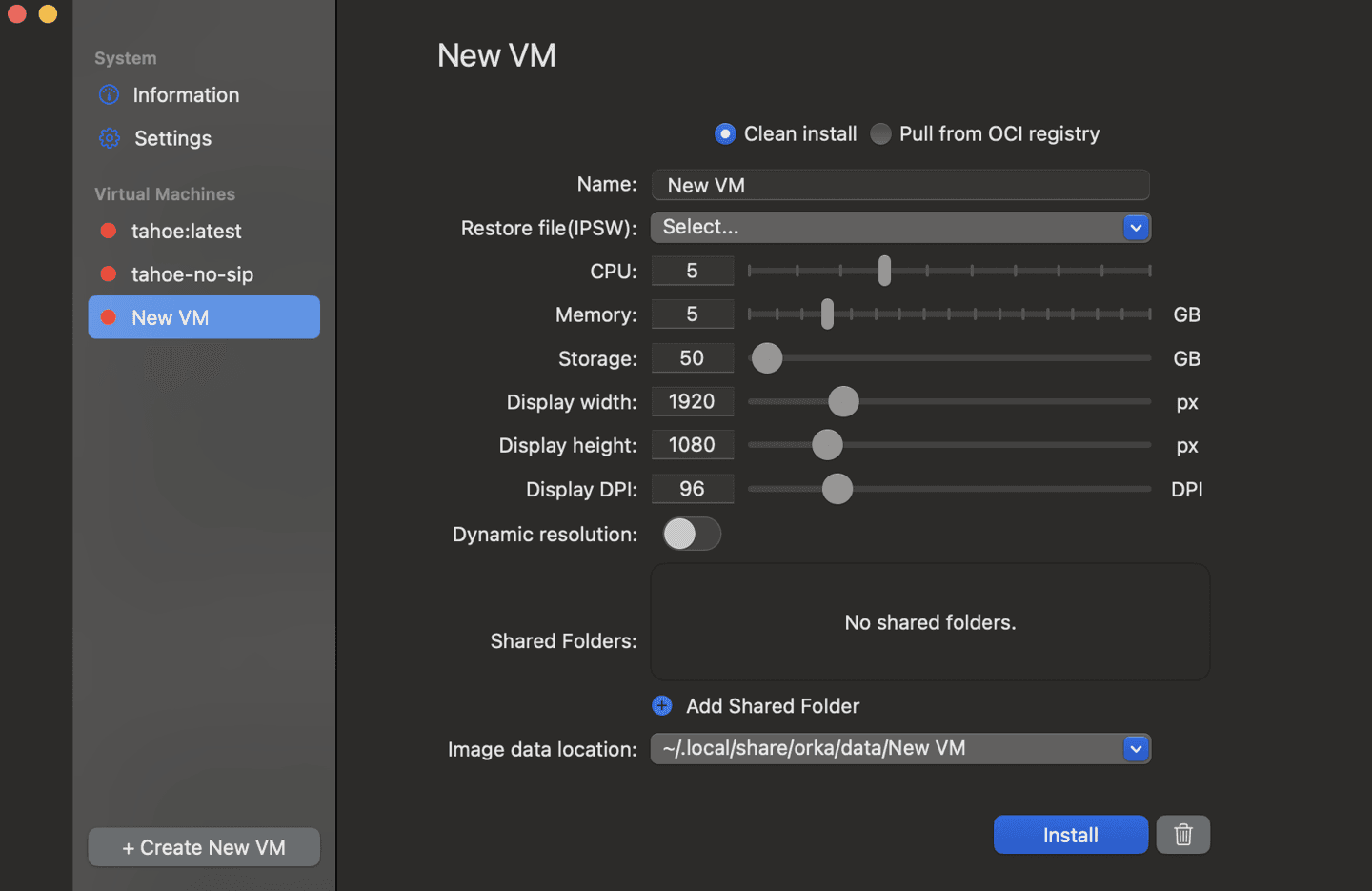Viewport: 1372px width, 891px height.
Task: Select the Clean install radio option
Action: 725,134
